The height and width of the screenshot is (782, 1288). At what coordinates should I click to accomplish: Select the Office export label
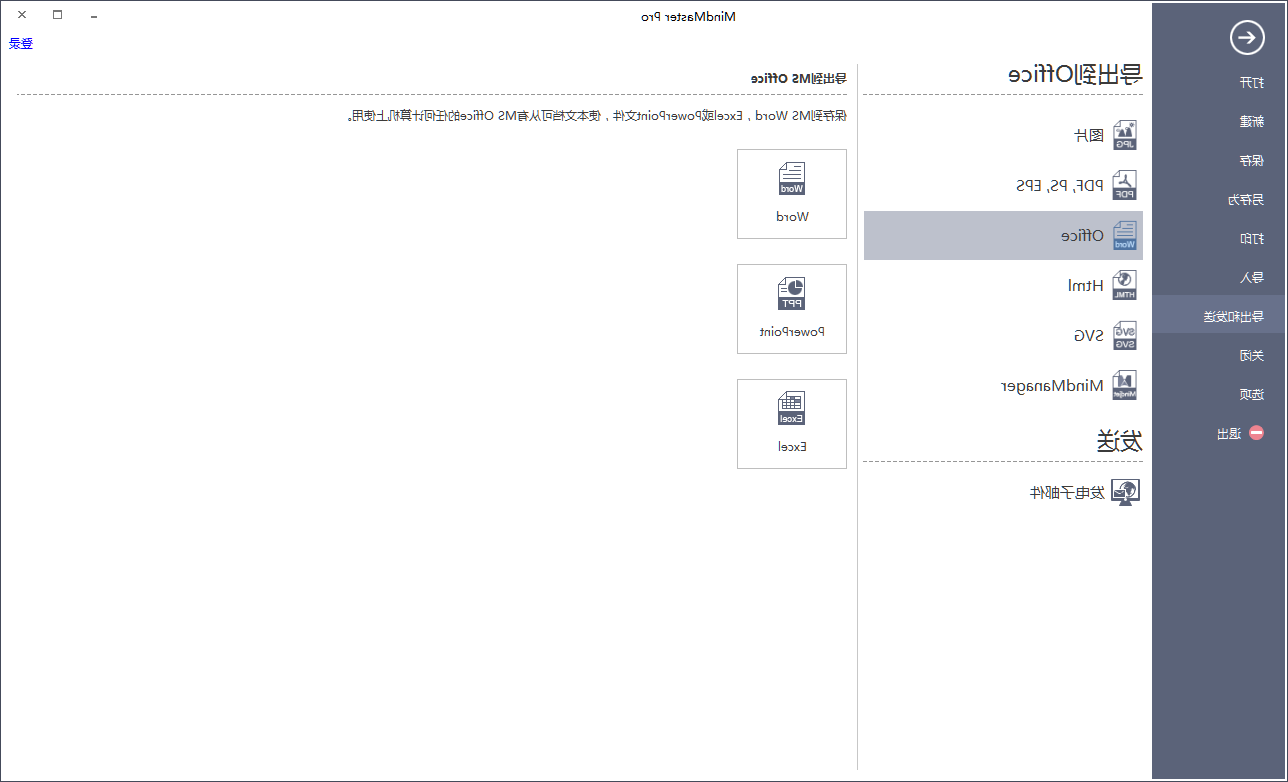1083,235
